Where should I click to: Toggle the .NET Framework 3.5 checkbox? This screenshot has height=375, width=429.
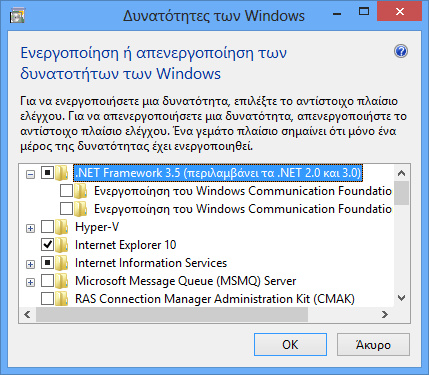point(47,173)
